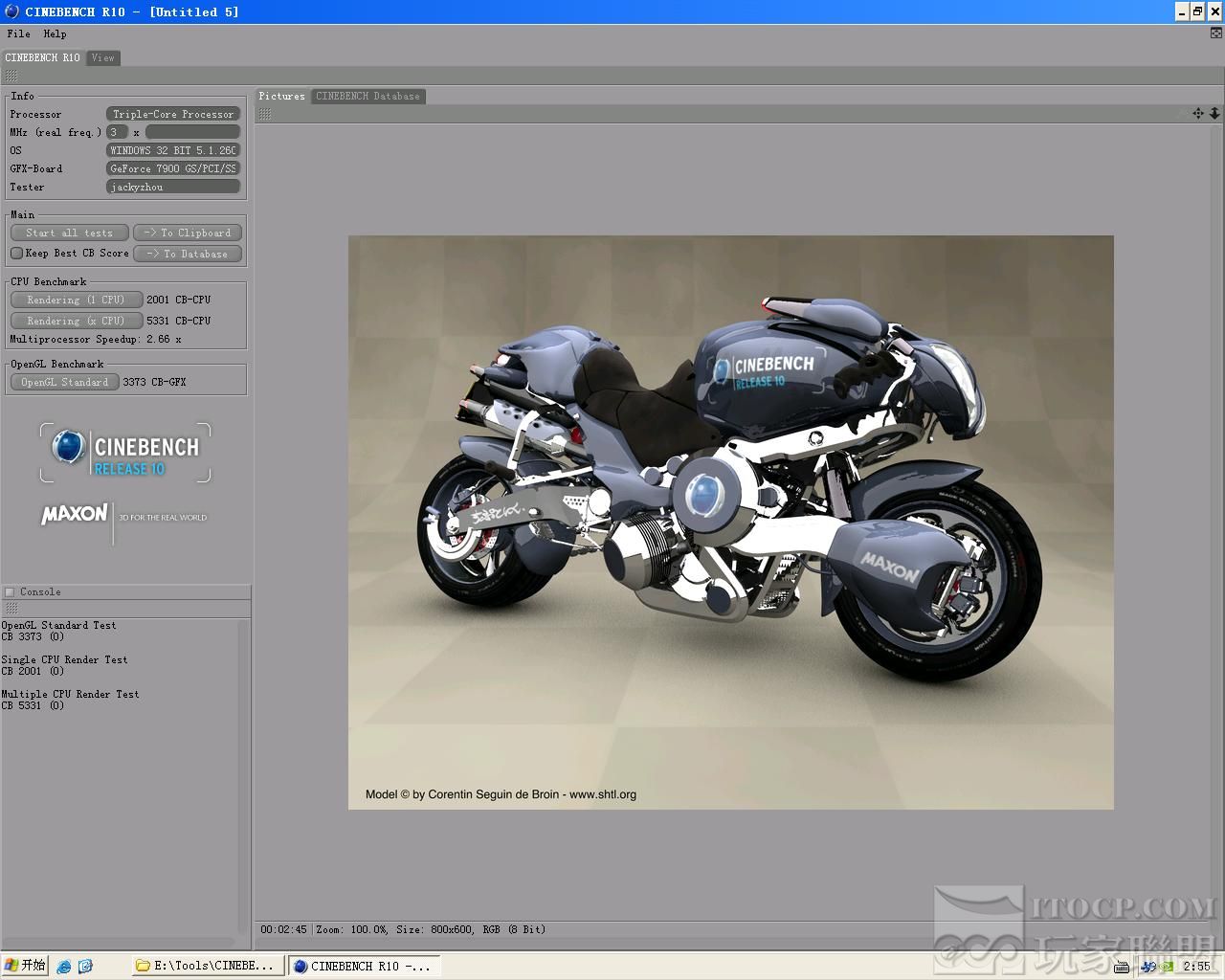The width and height of the screenshot is (1225, 980).
Task: Click the rendered motorcycle picture
Action: [x=731, y=523]
